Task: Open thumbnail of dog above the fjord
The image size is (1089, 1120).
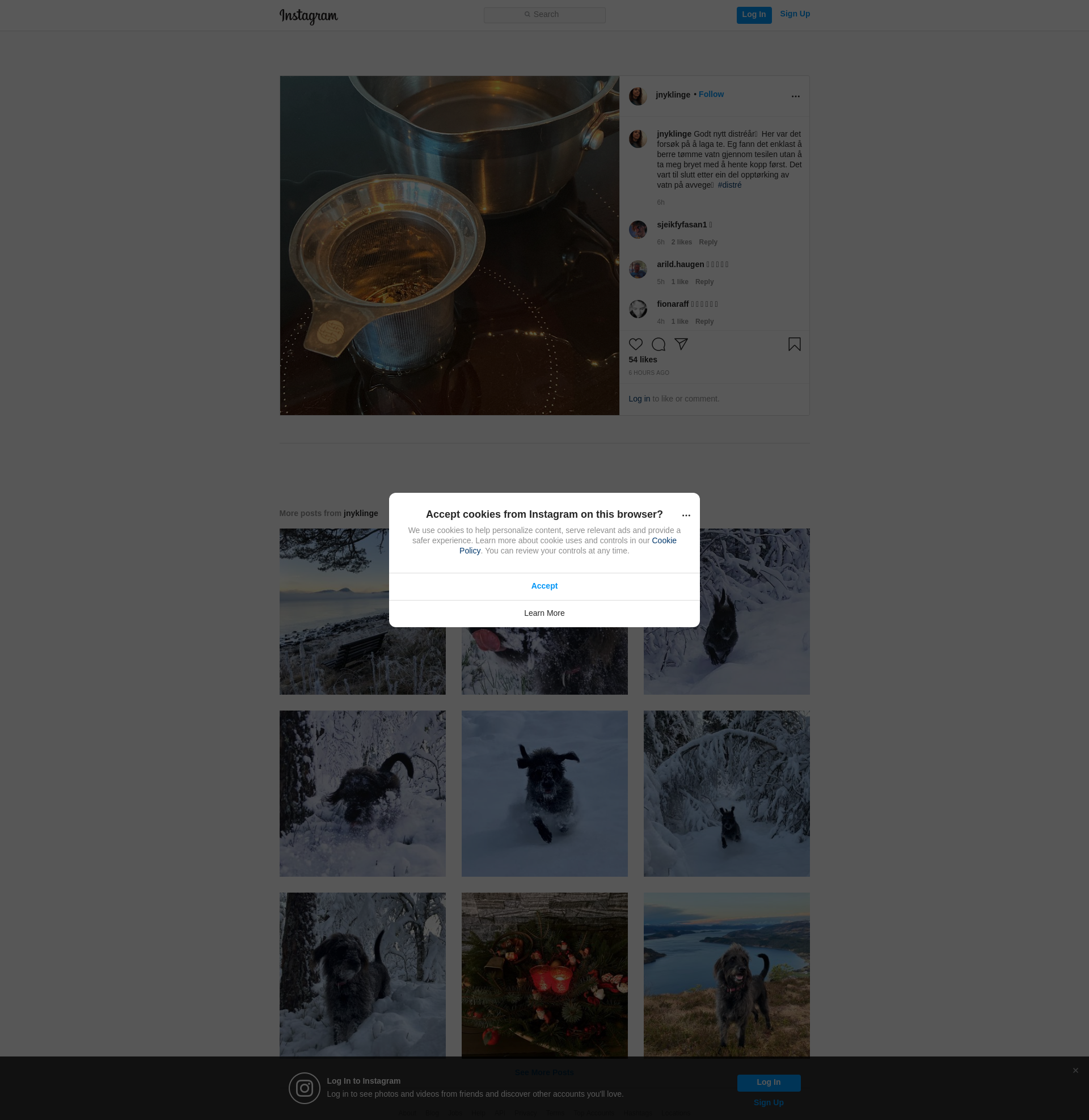Action: [x=727, y=975]
